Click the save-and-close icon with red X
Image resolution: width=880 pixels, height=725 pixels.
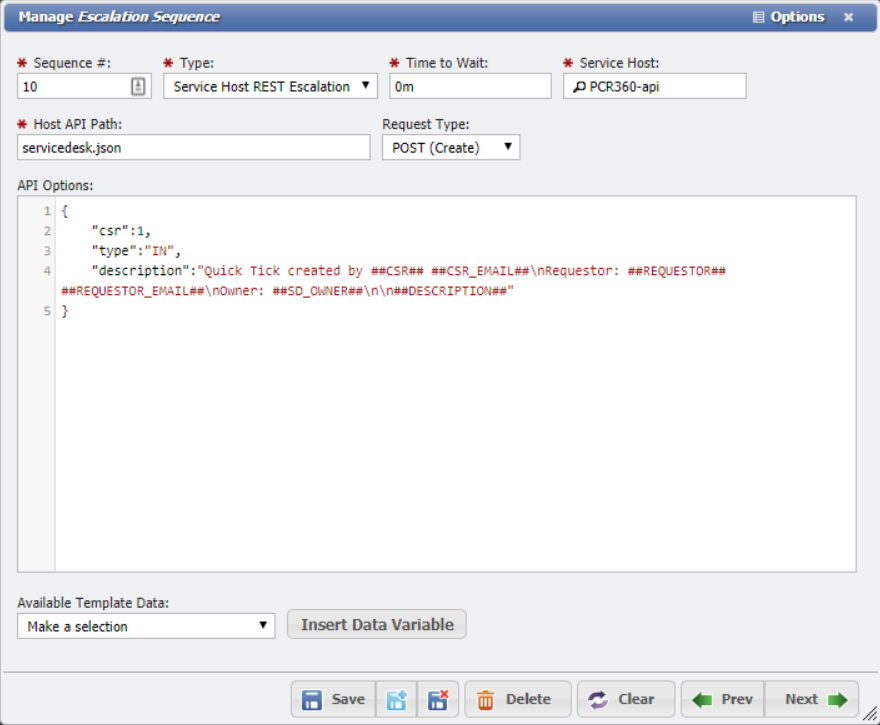tap(438, 699)
